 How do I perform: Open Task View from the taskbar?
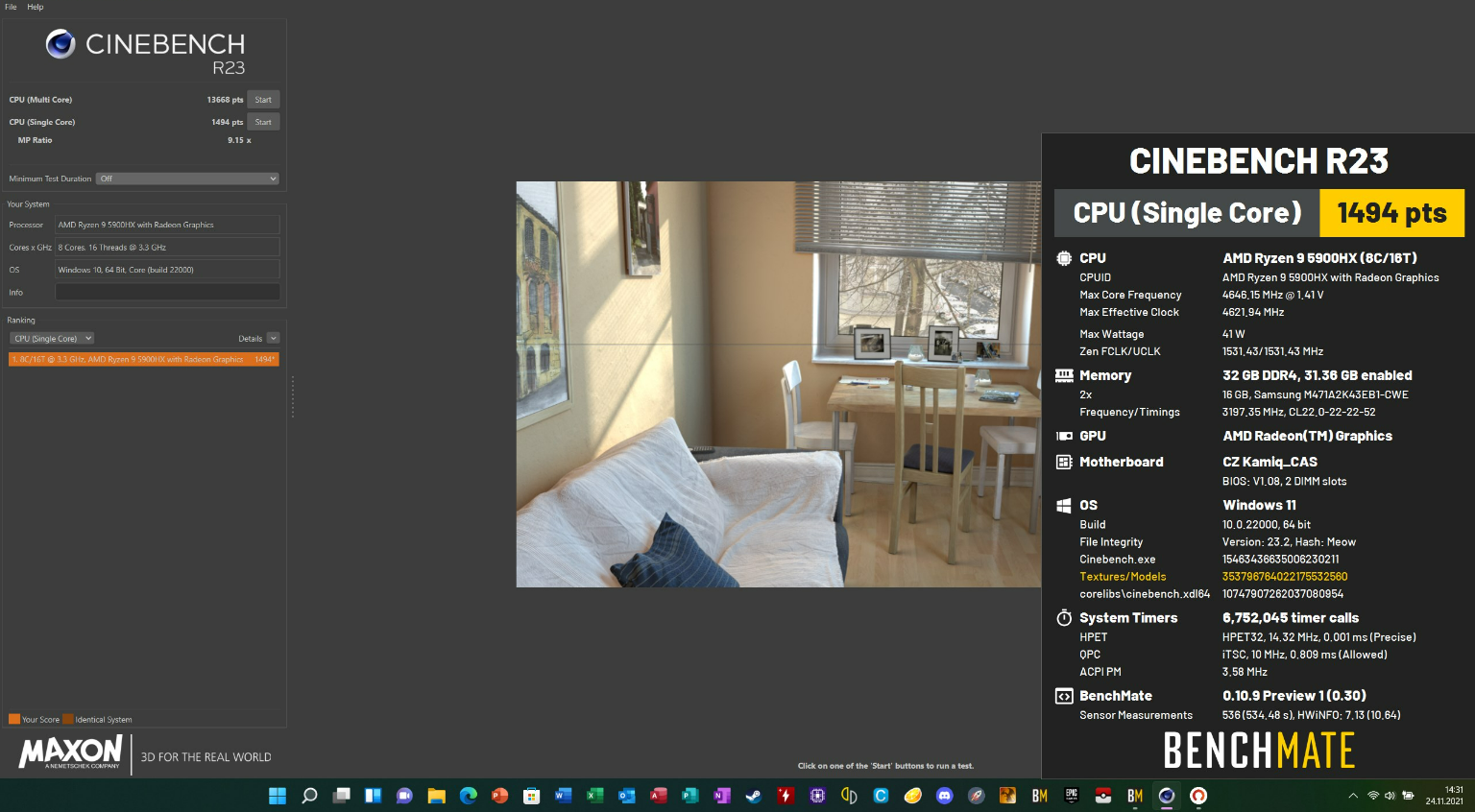341,796
